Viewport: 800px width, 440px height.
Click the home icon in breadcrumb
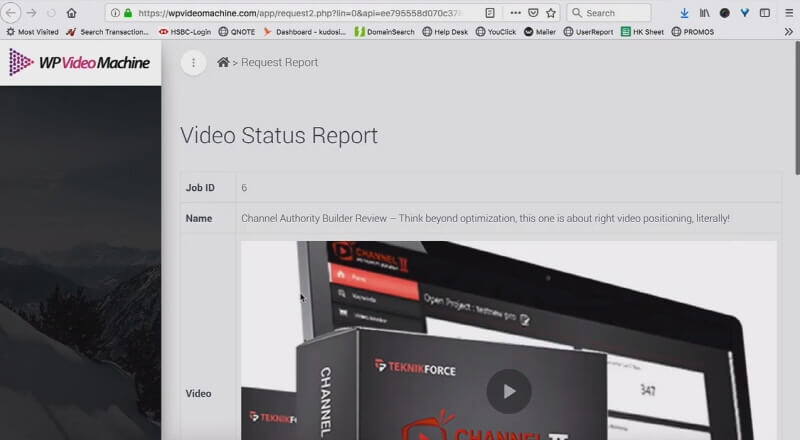[223, 62]
